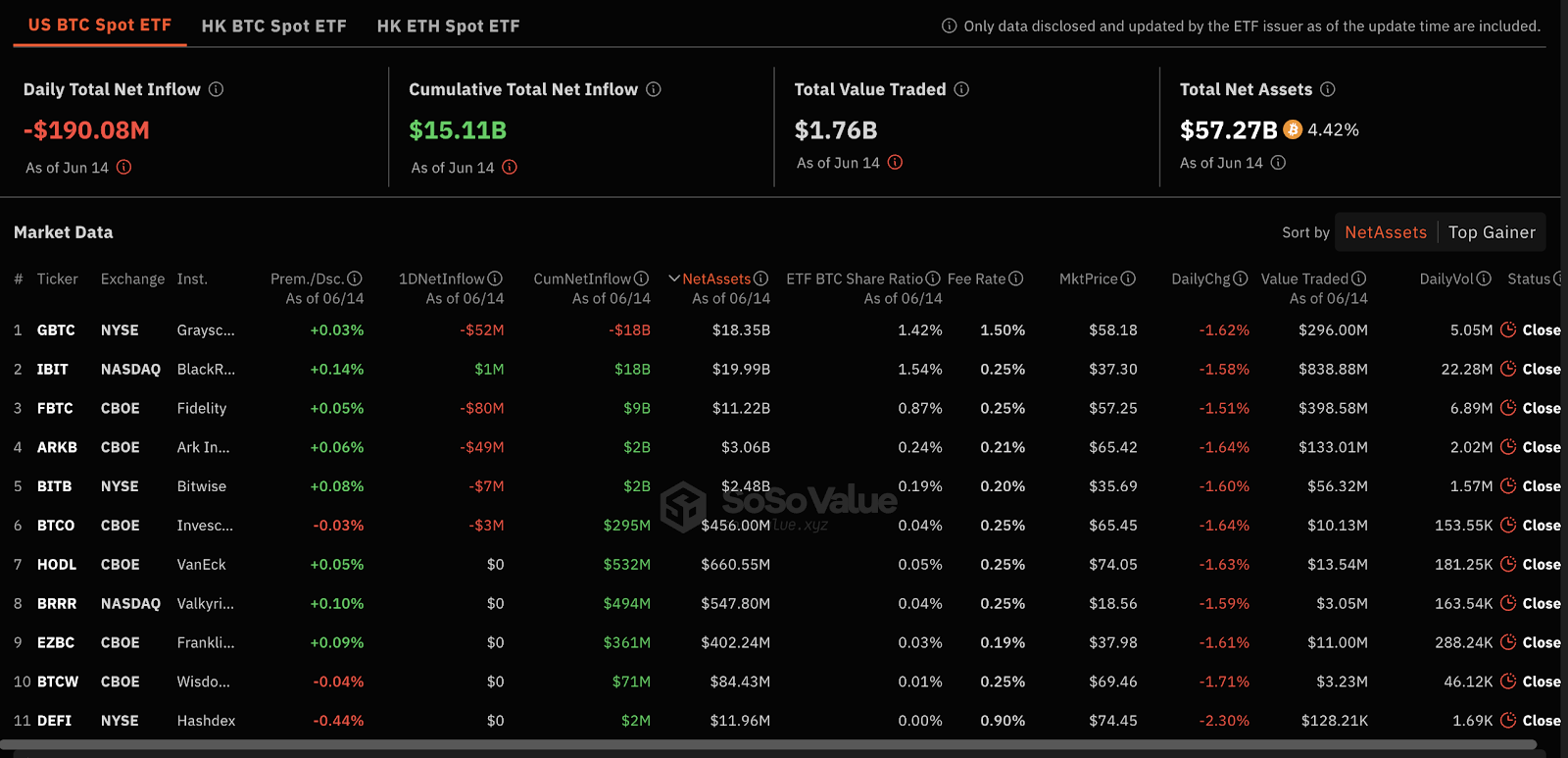Open the US BTC Spot ETF tab

click(x=99, y=25)
